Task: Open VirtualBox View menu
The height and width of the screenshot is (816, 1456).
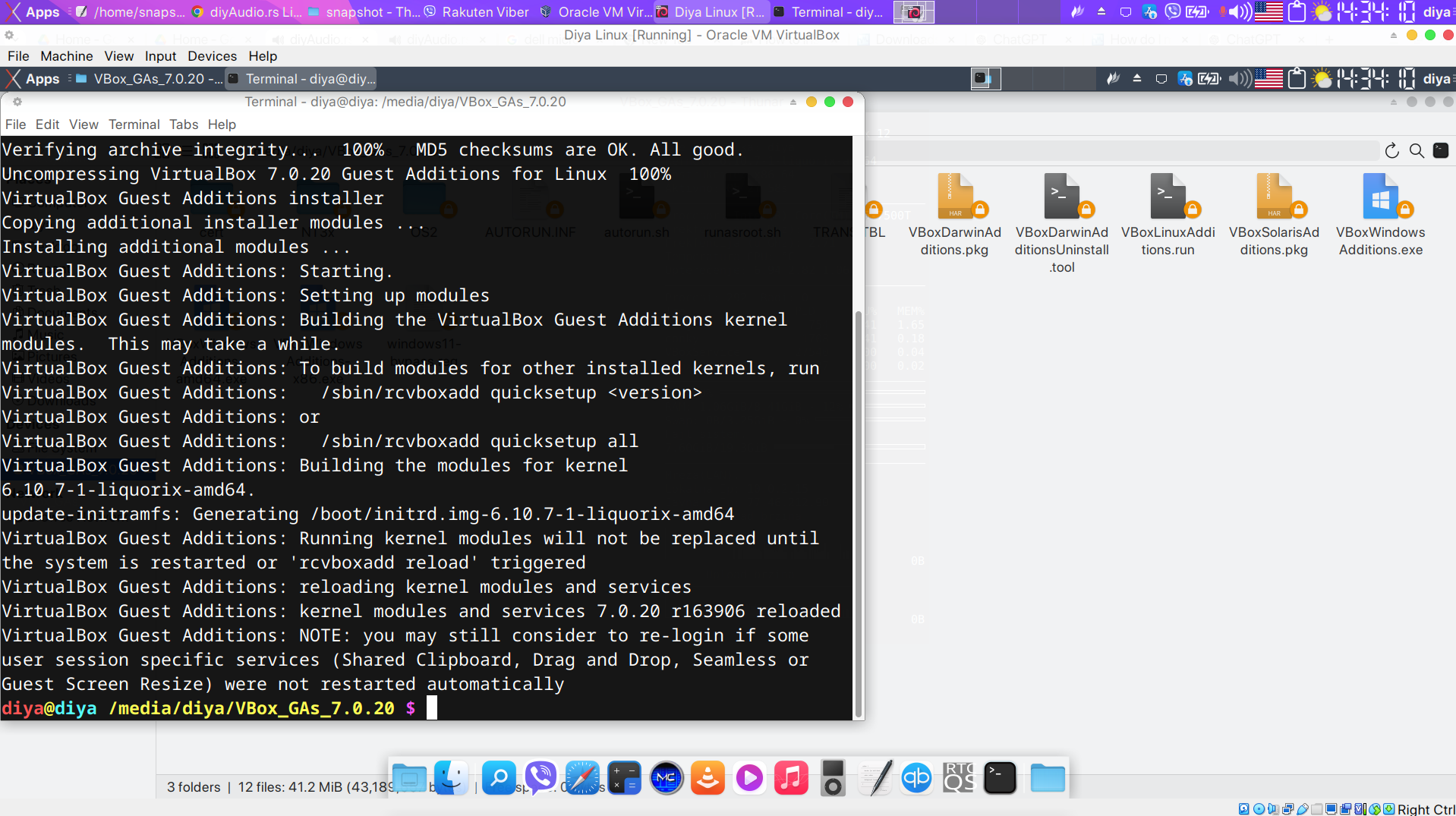Action: tap(119, 56)
